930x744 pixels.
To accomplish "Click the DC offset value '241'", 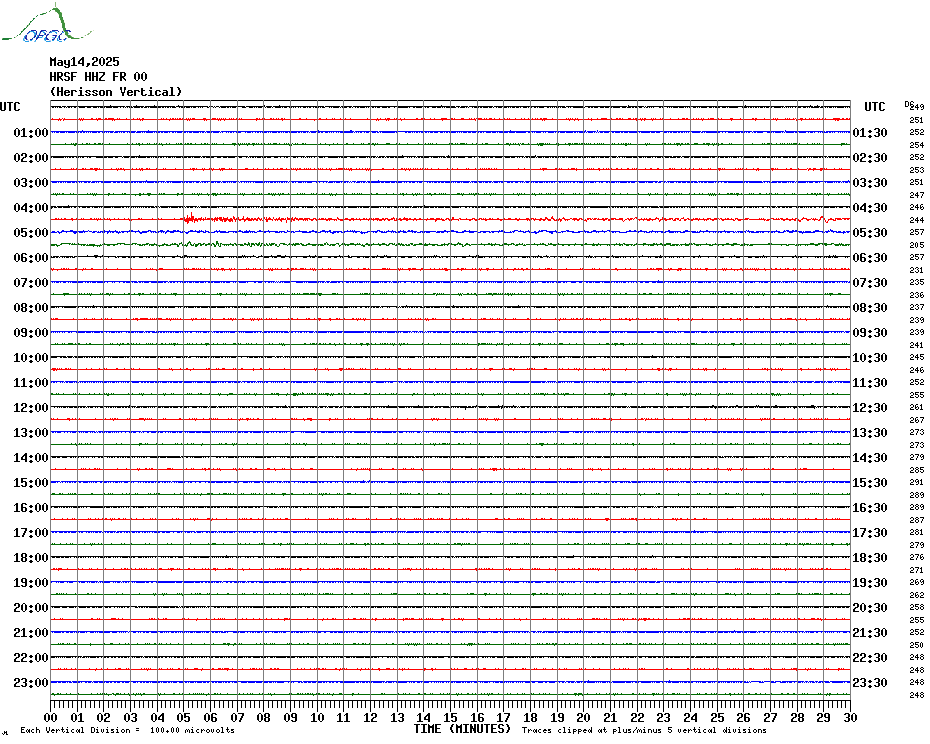I will (916, 345).
